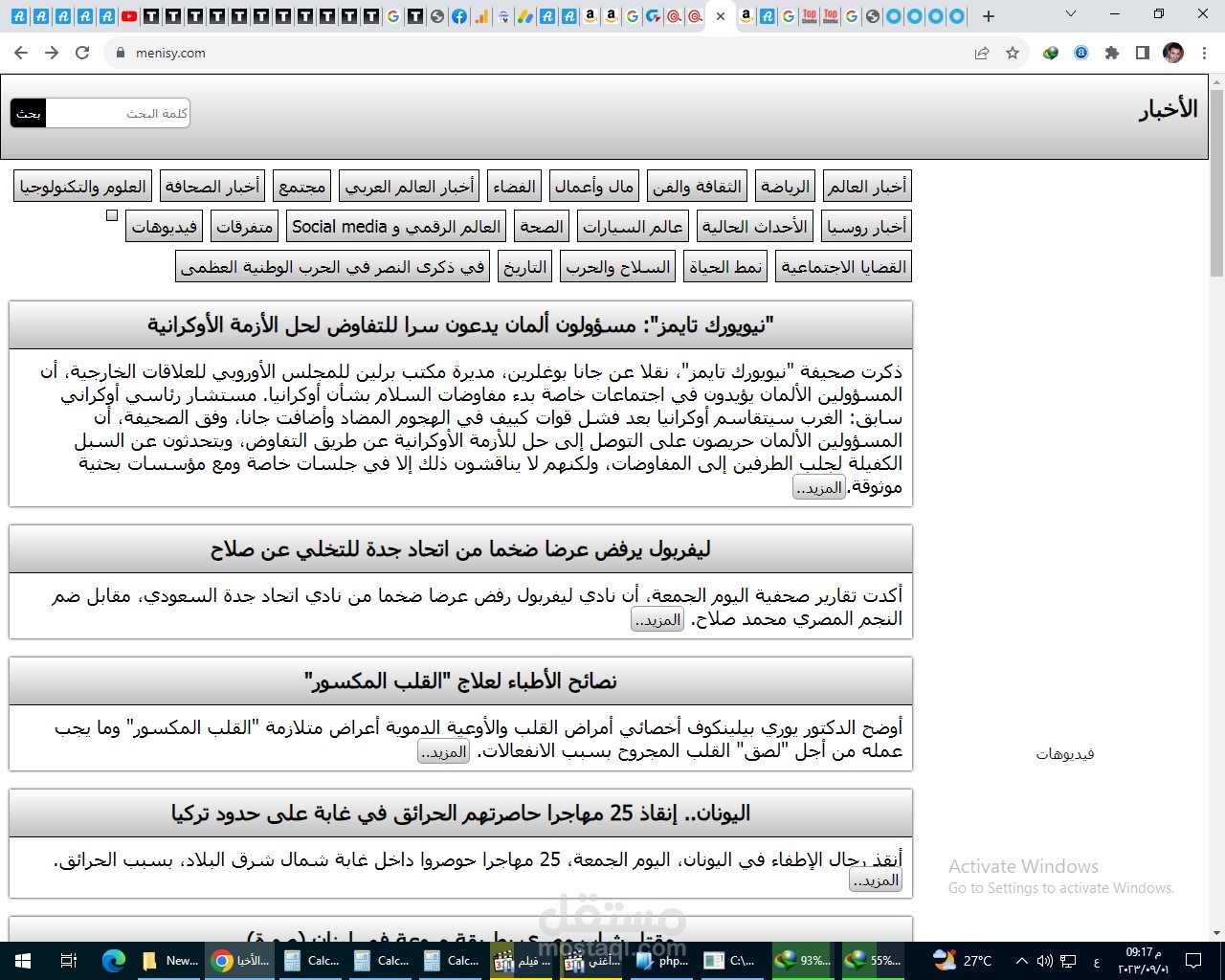The height and width of the screenshot is (980, 1225).
Task: Open the weather widget showing 27°C
Action: pyautogui.click(x=963, y=961)
